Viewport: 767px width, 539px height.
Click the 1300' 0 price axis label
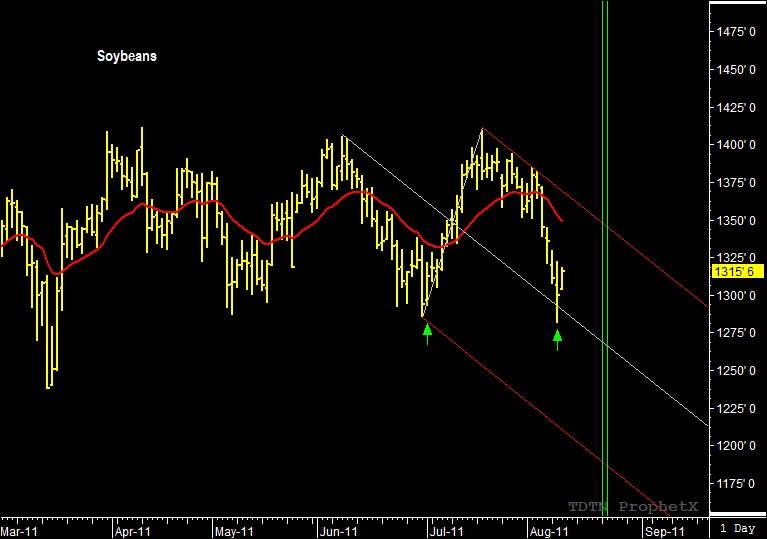pos(736,295)
